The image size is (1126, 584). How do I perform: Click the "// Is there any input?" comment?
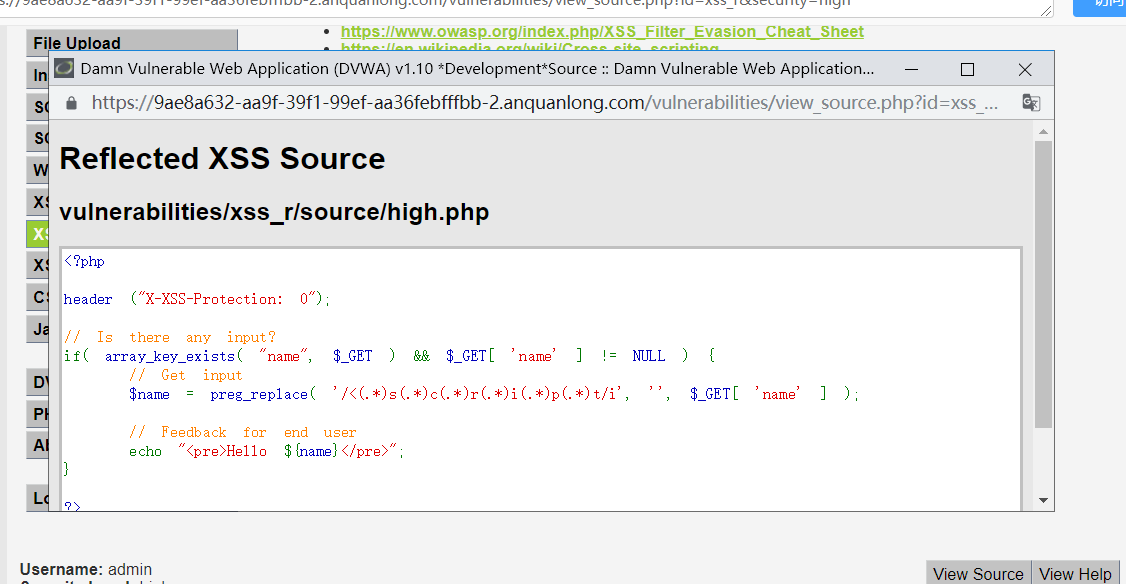coord(169,337)
